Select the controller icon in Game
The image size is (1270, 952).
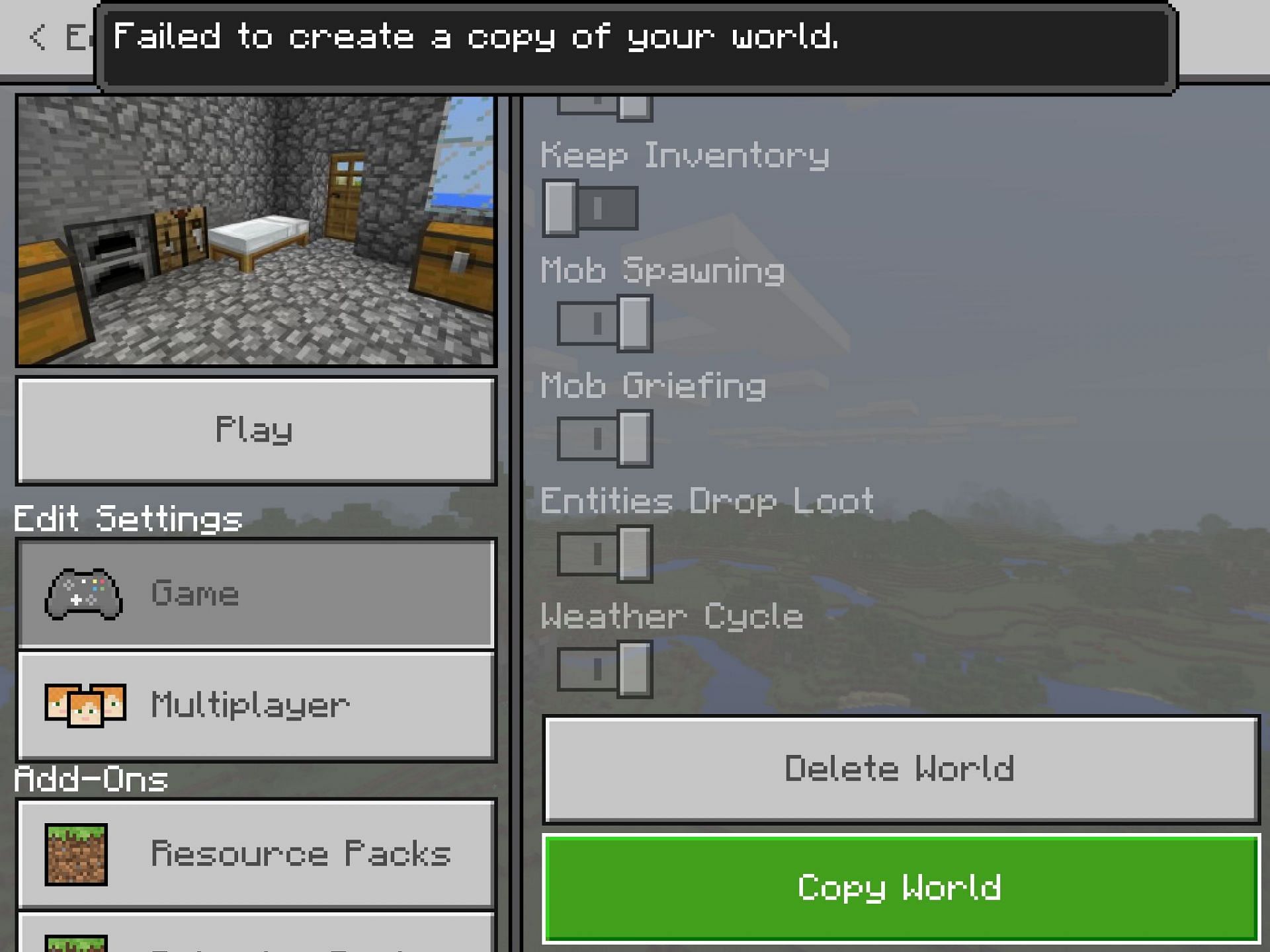pyautogui.click(x=84, y=594)
